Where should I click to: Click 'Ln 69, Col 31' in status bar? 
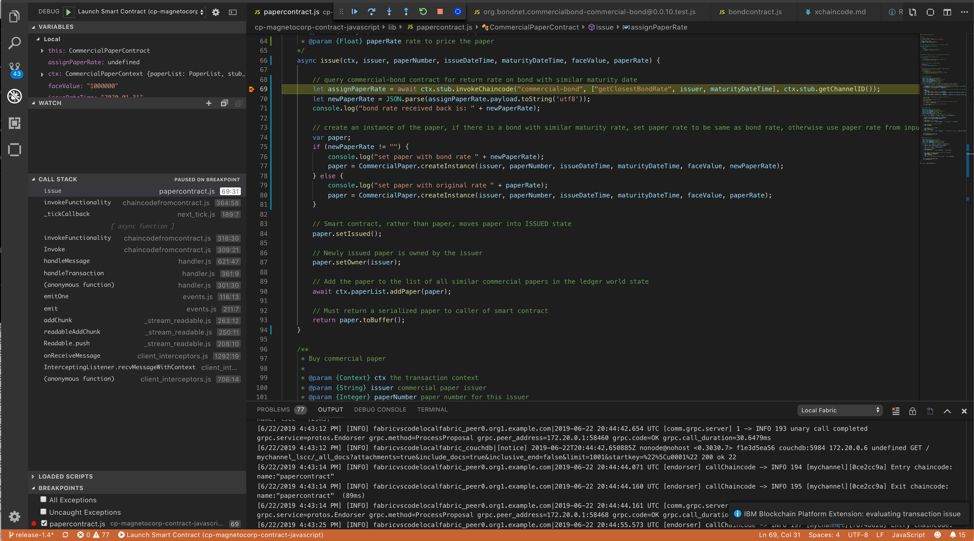coord(779,535)
